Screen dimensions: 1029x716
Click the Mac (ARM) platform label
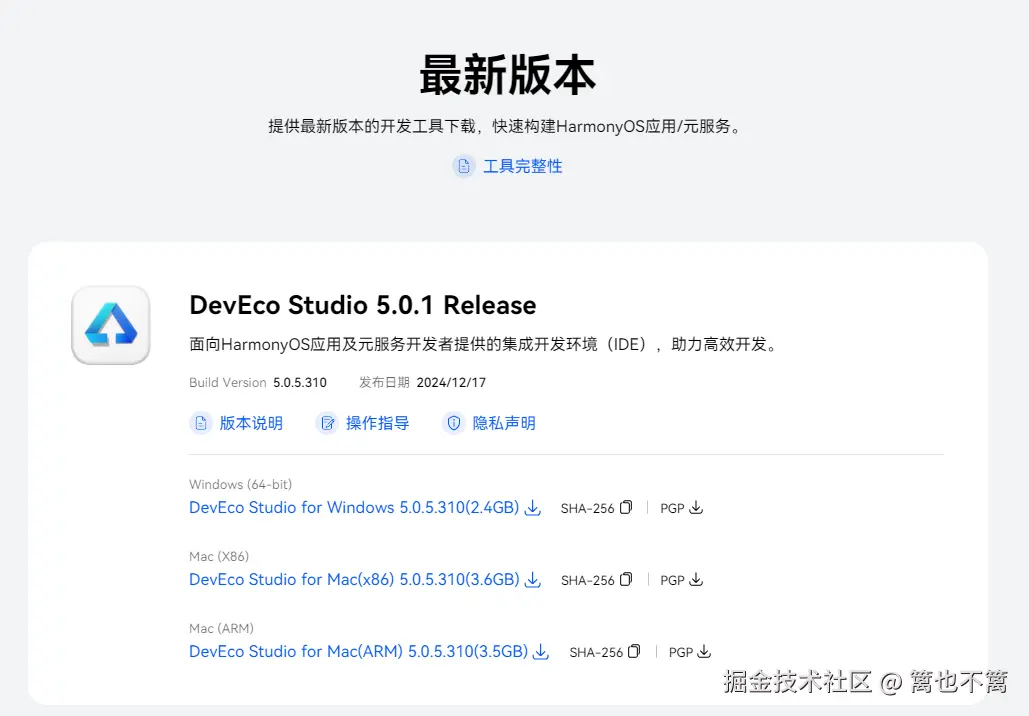(221, 629)
